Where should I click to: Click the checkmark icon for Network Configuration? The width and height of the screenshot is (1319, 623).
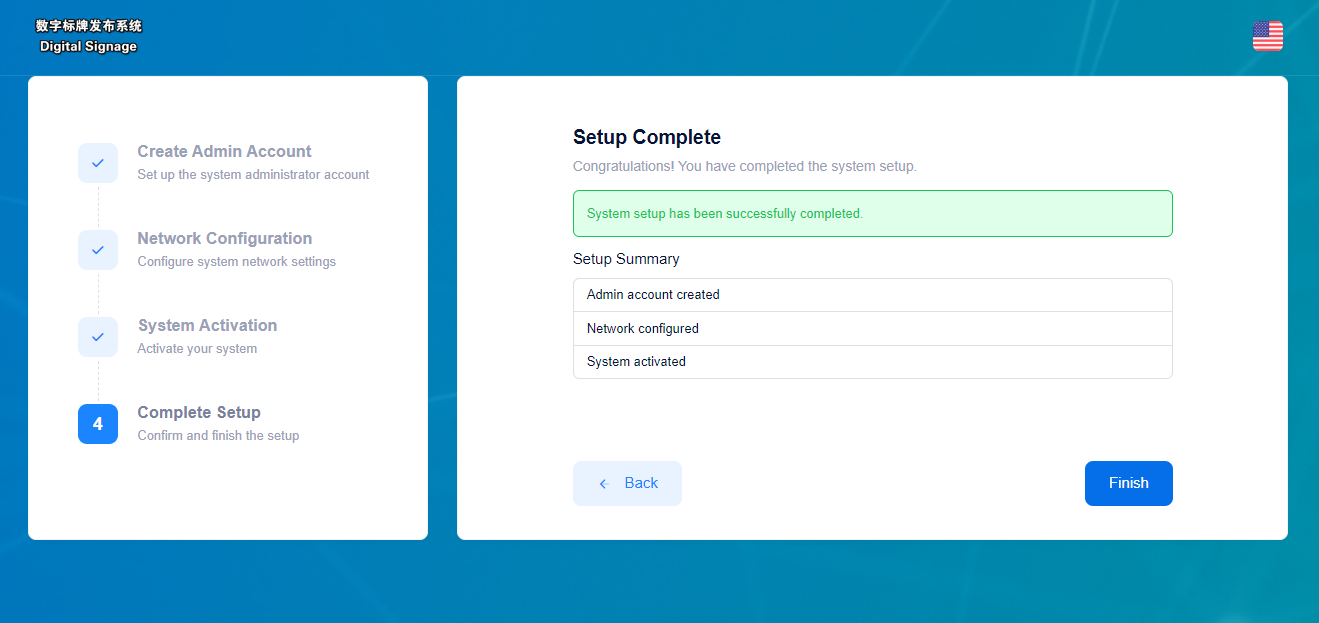tap(98, 250)
